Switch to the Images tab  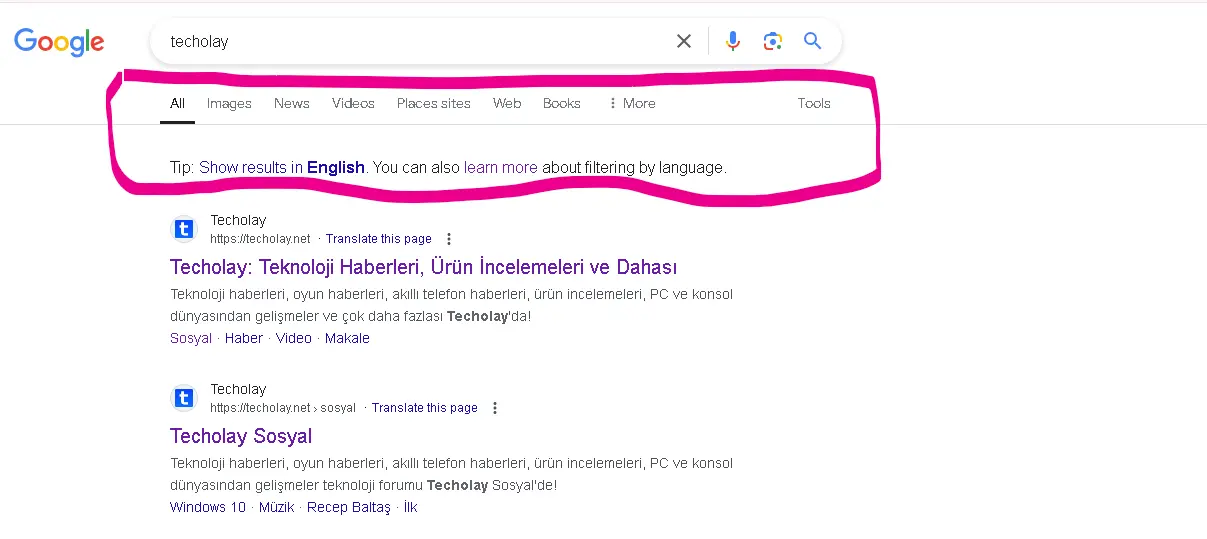pos(229,103)
